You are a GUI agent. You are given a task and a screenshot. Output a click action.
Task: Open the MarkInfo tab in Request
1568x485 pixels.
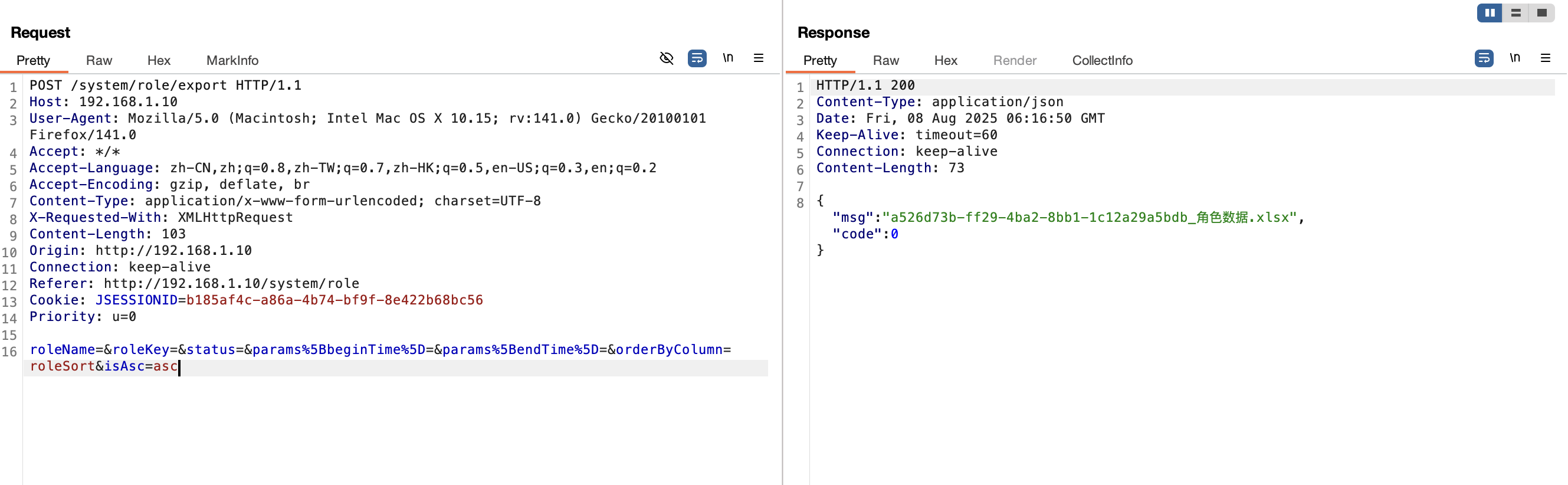click(232, 60)
